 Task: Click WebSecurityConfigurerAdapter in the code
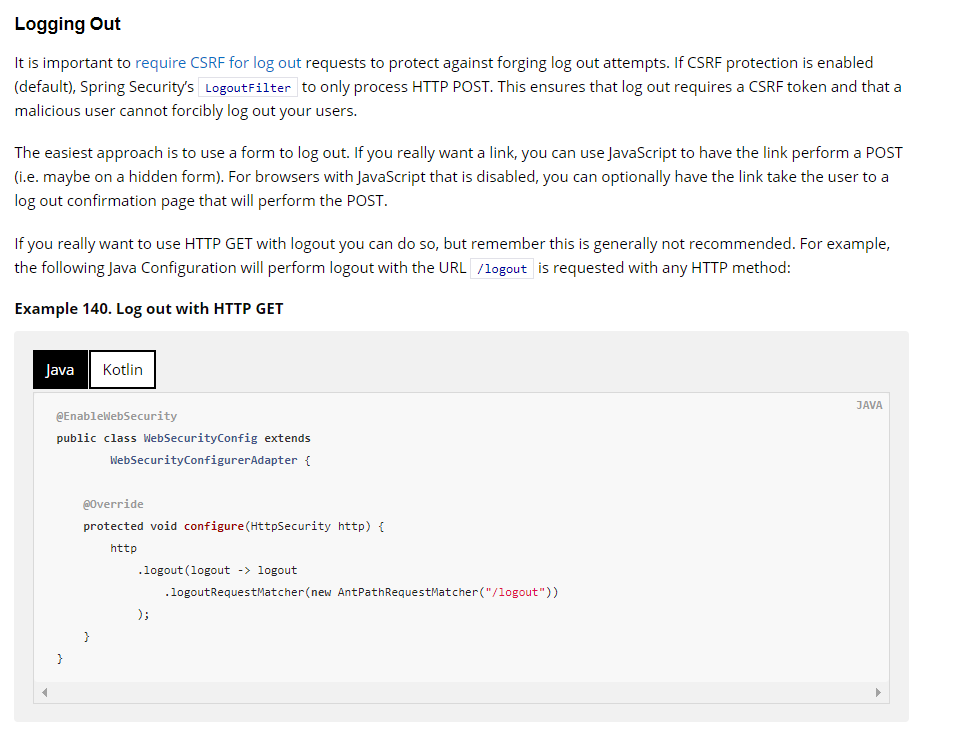[x=206, y=460]
